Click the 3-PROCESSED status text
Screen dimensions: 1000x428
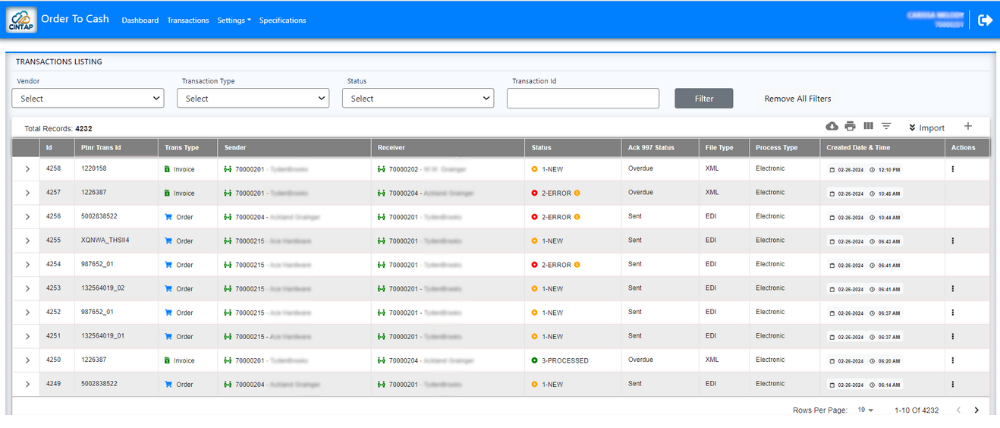(565, 360)
